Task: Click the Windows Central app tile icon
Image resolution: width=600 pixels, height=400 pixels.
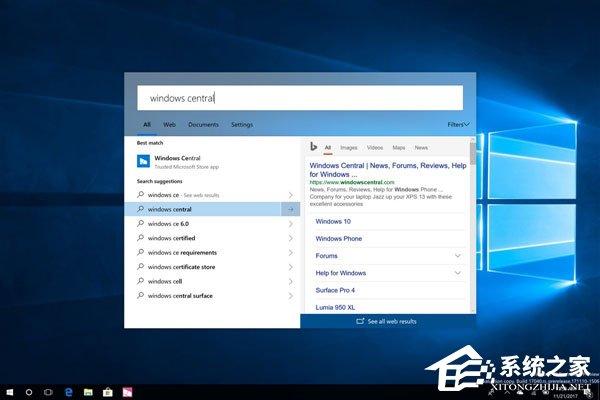Action: pos(143,161)
